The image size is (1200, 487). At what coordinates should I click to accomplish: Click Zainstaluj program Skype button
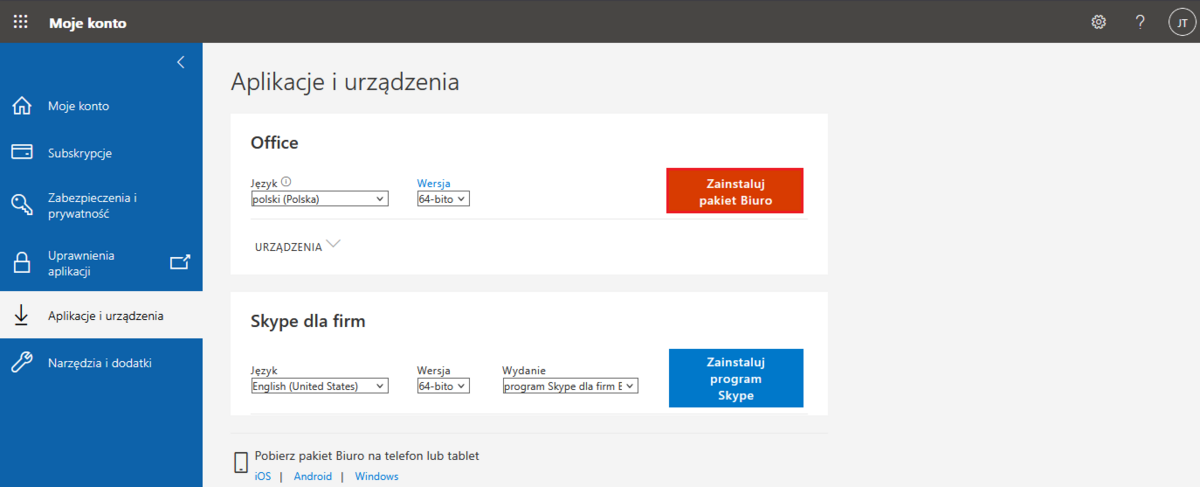pyautogui.click(x=735, y=379)
